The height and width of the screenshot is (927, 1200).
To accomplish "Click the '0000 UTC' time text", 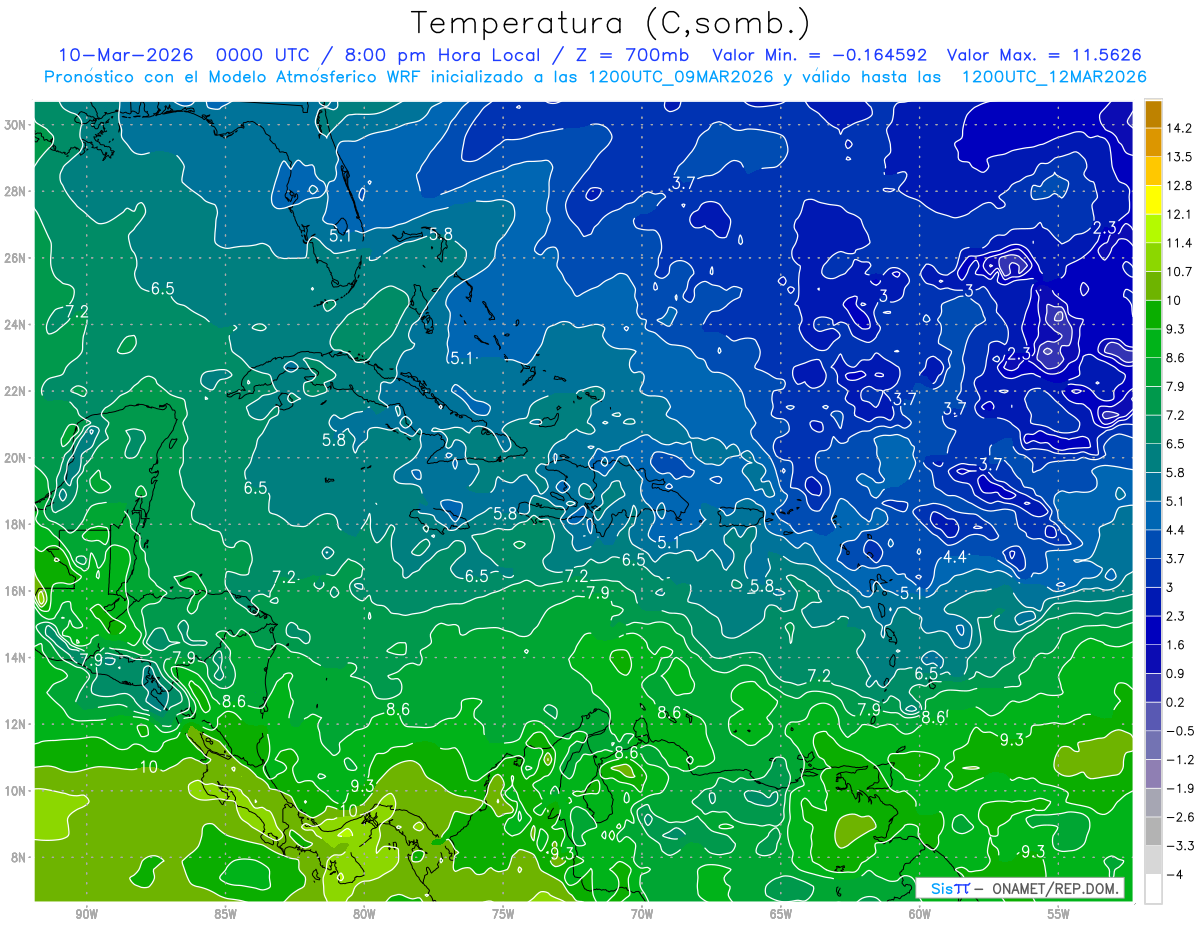I will coord(263,55).
